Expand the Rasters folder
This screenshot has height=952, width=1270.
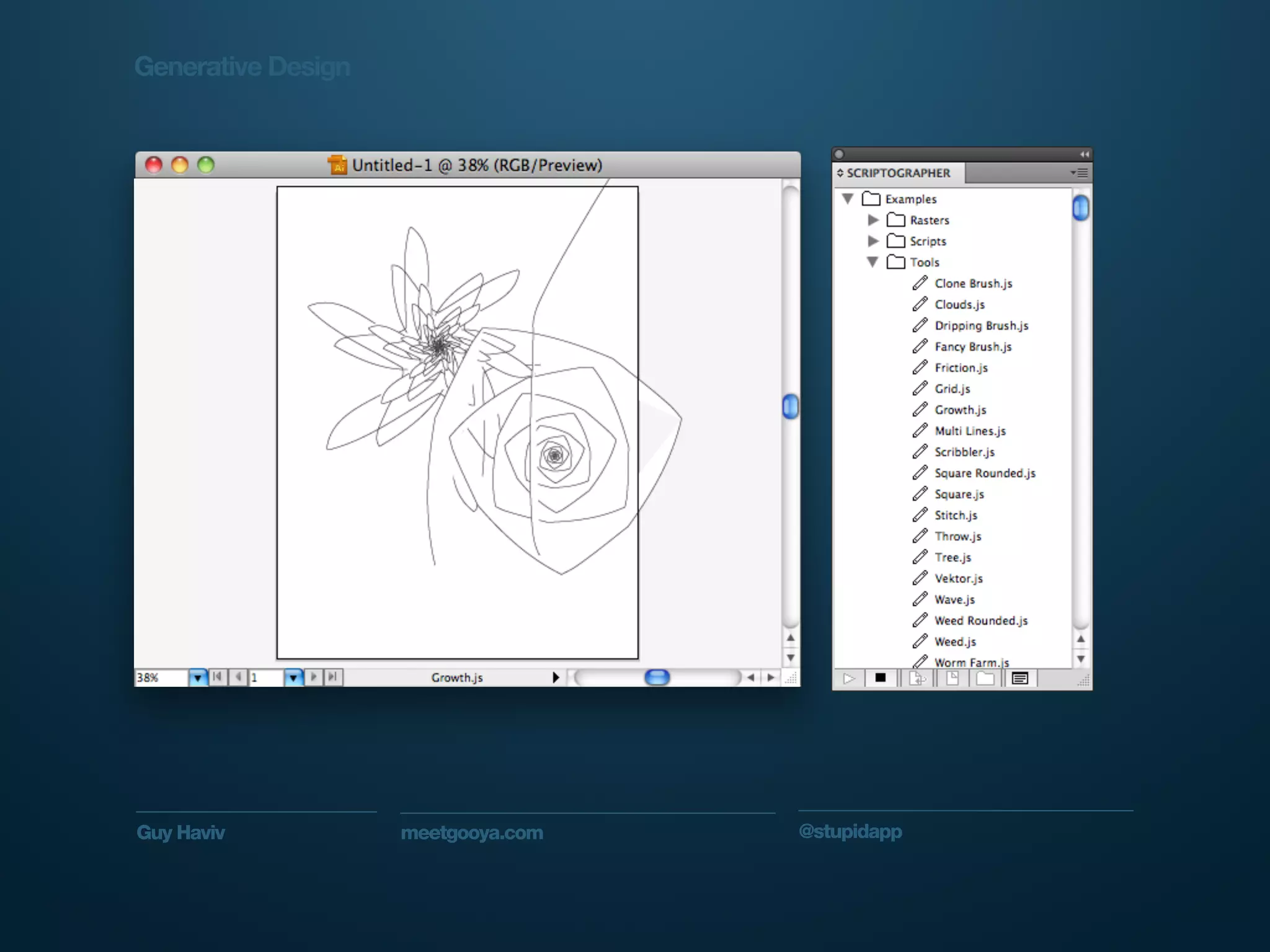[873, 220]
